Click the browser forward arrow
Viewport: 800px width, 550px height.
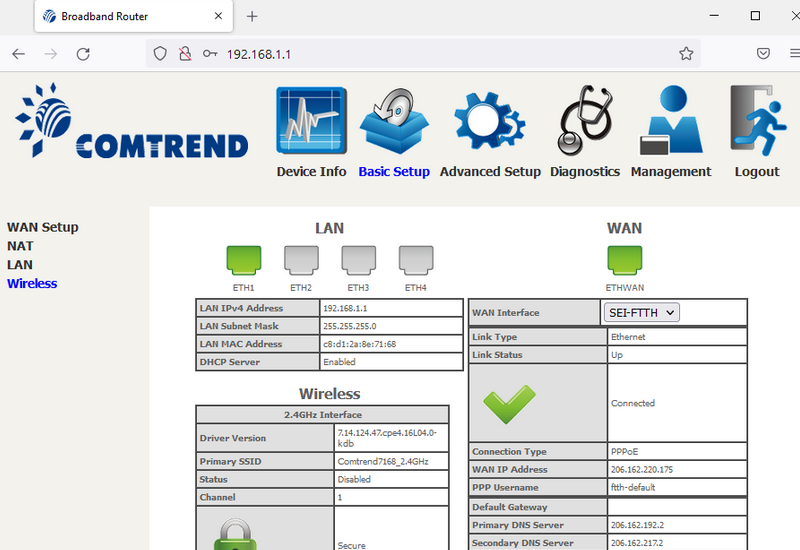[51, 54]
